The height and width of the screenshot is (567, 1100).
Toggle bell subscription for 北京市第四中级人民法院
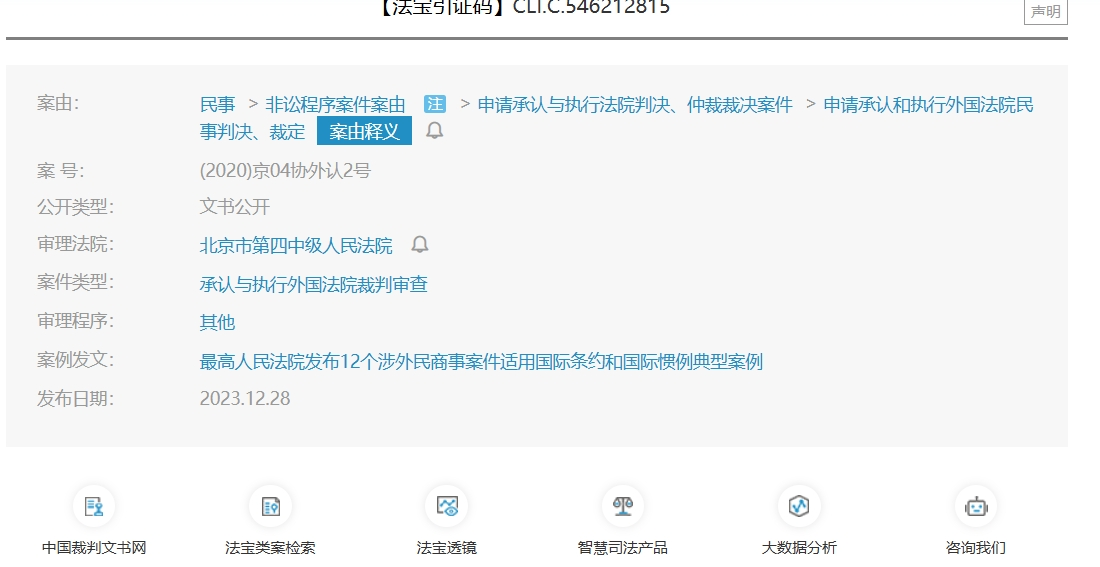click(x=420, y=245)
